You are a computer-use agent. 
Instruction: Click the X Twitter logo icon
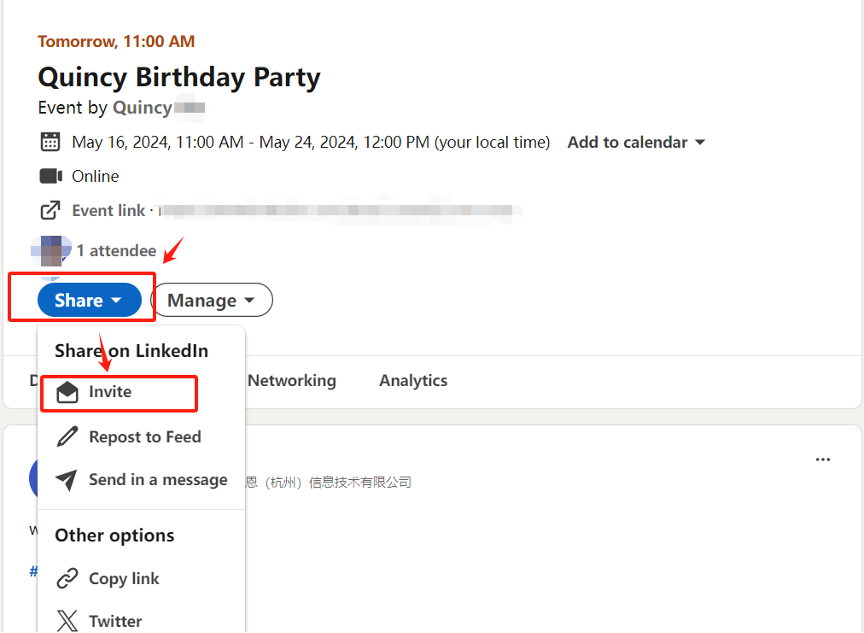click(x=67, y=621)
